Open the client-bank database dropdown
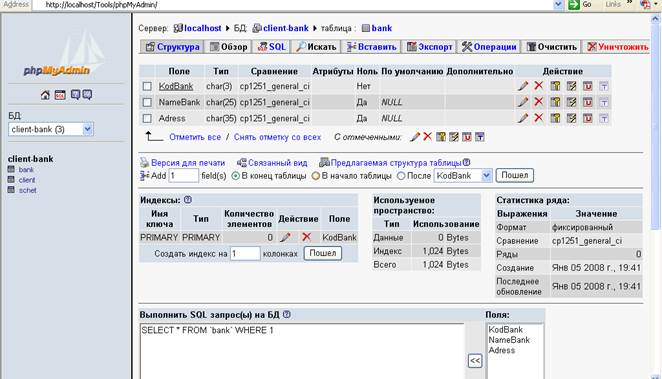The height and width of the screenshot is (379, 662). [51, 129]
